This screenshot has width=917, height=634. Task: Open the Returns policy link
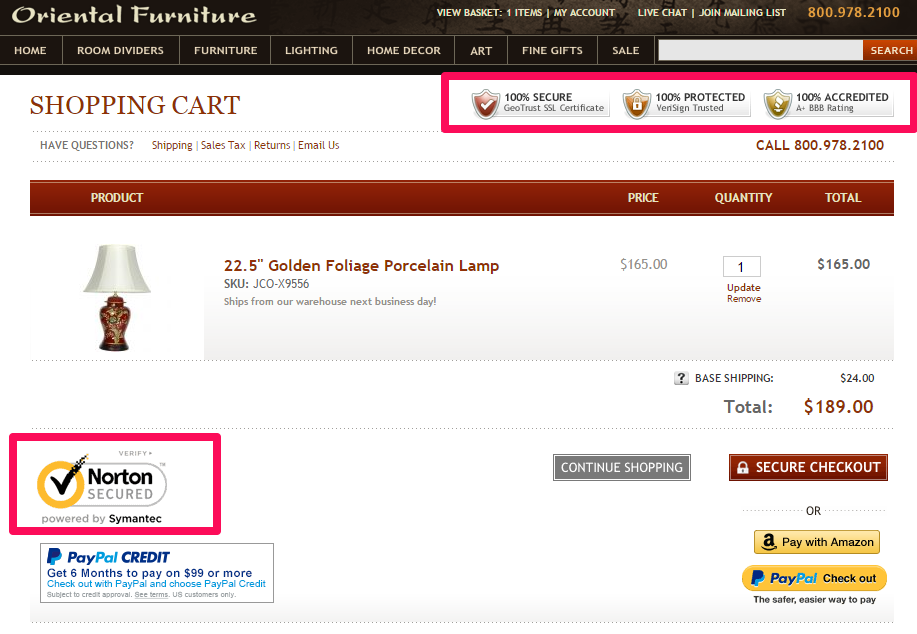tap(272, 145)
